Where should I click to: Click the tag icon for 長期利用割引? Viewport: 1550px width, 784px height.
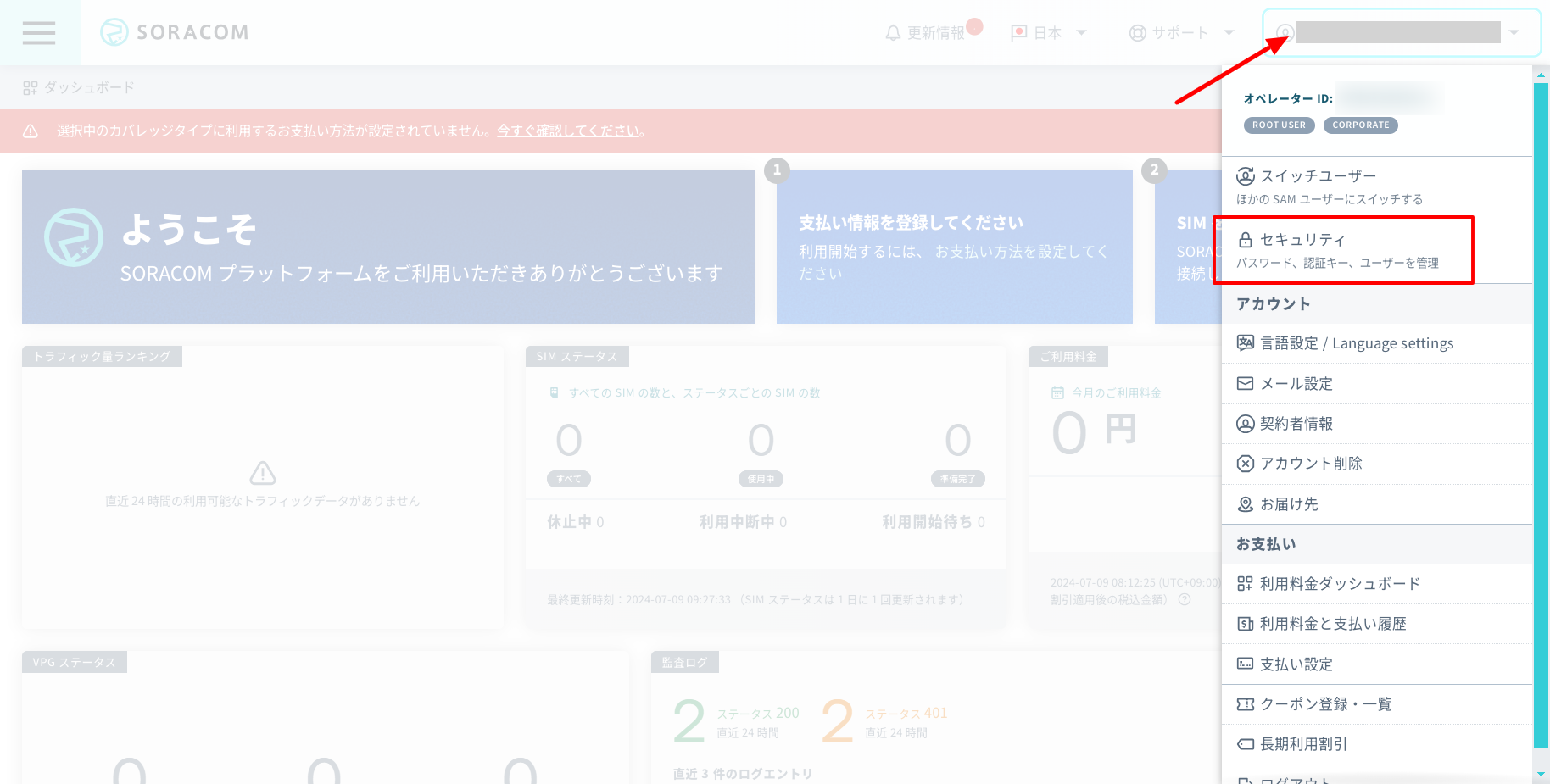(1246, 744)
